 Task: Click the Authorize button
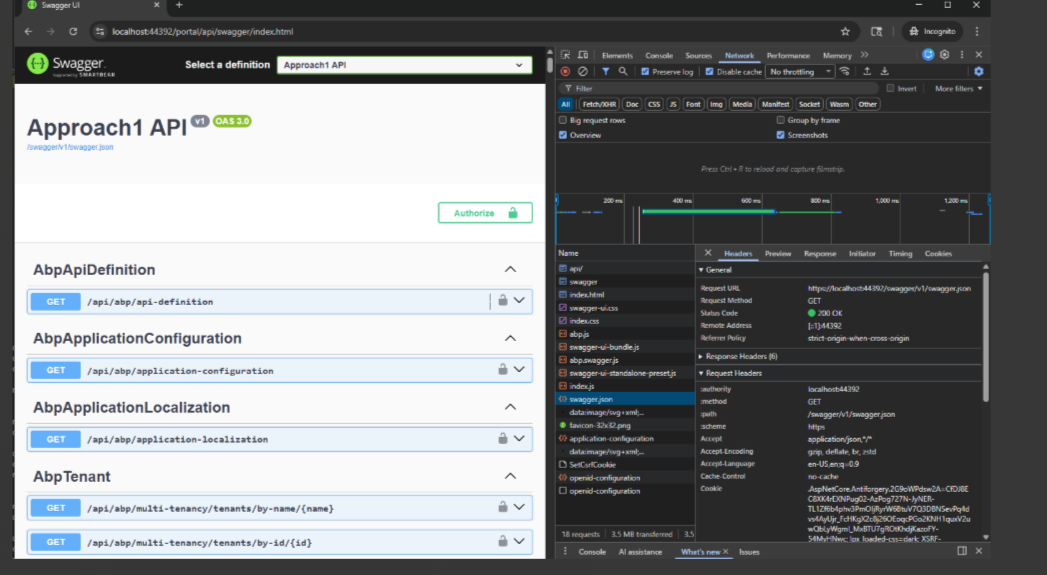click(x=484, y=213)
